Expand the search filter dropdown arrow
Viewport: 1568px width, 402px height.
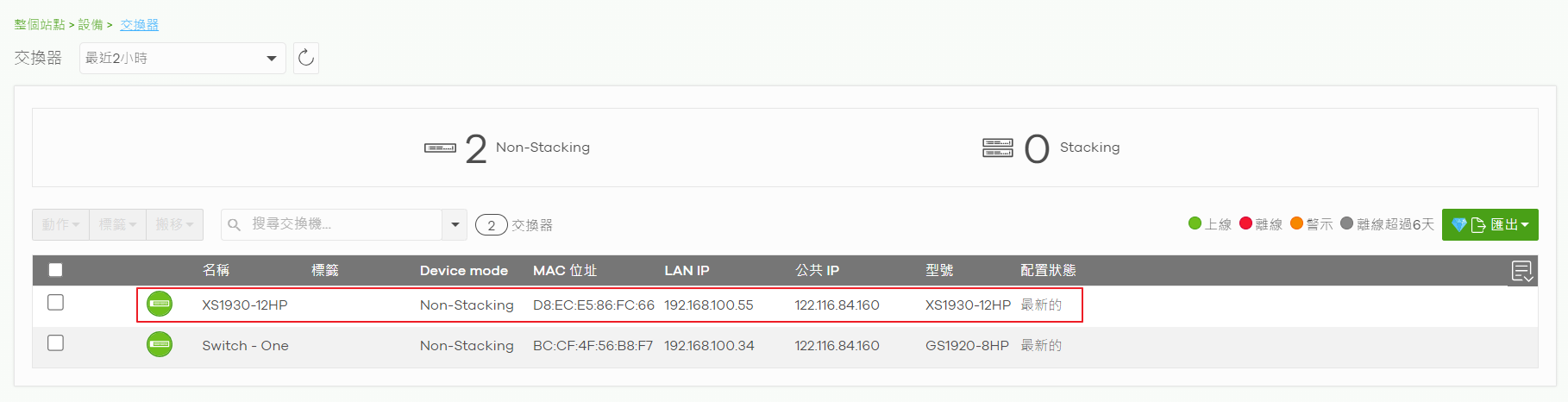455,224
